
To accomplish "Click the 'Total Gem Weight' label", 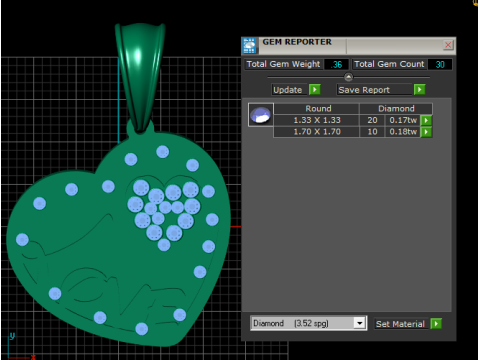I will 283,64.
